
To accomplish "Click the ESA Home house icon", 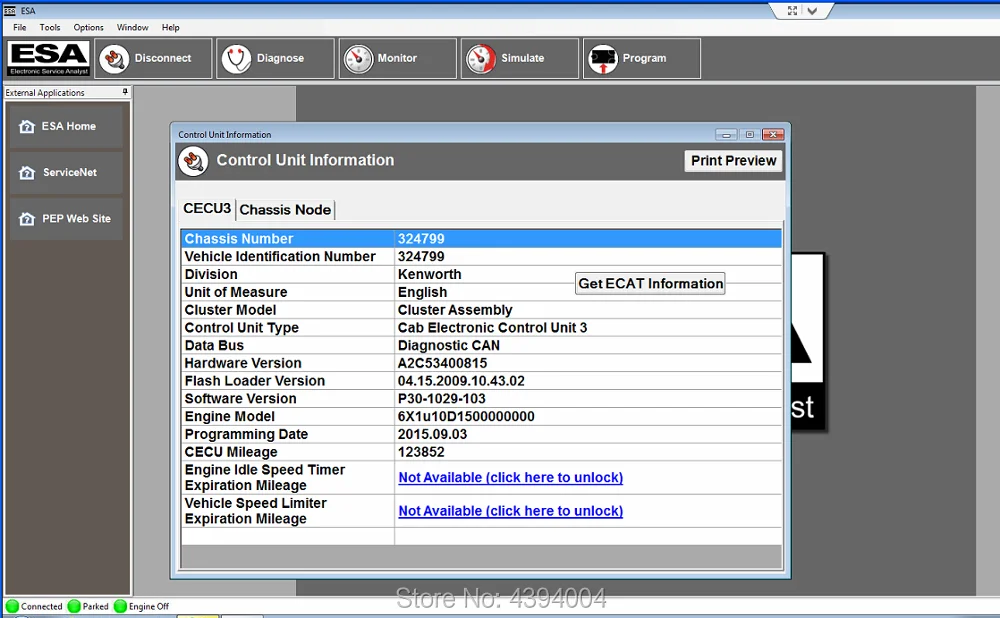I will pos(27,126).
